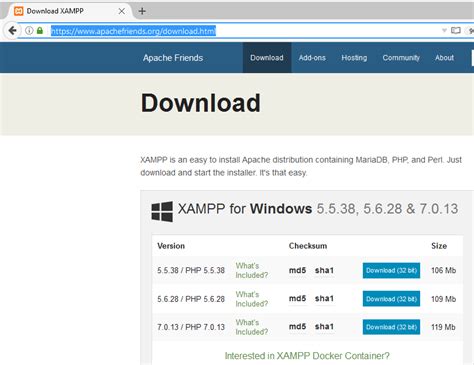
Task: Click the large Download page heading
Action: pyautogui.click(x=201, y=103)
